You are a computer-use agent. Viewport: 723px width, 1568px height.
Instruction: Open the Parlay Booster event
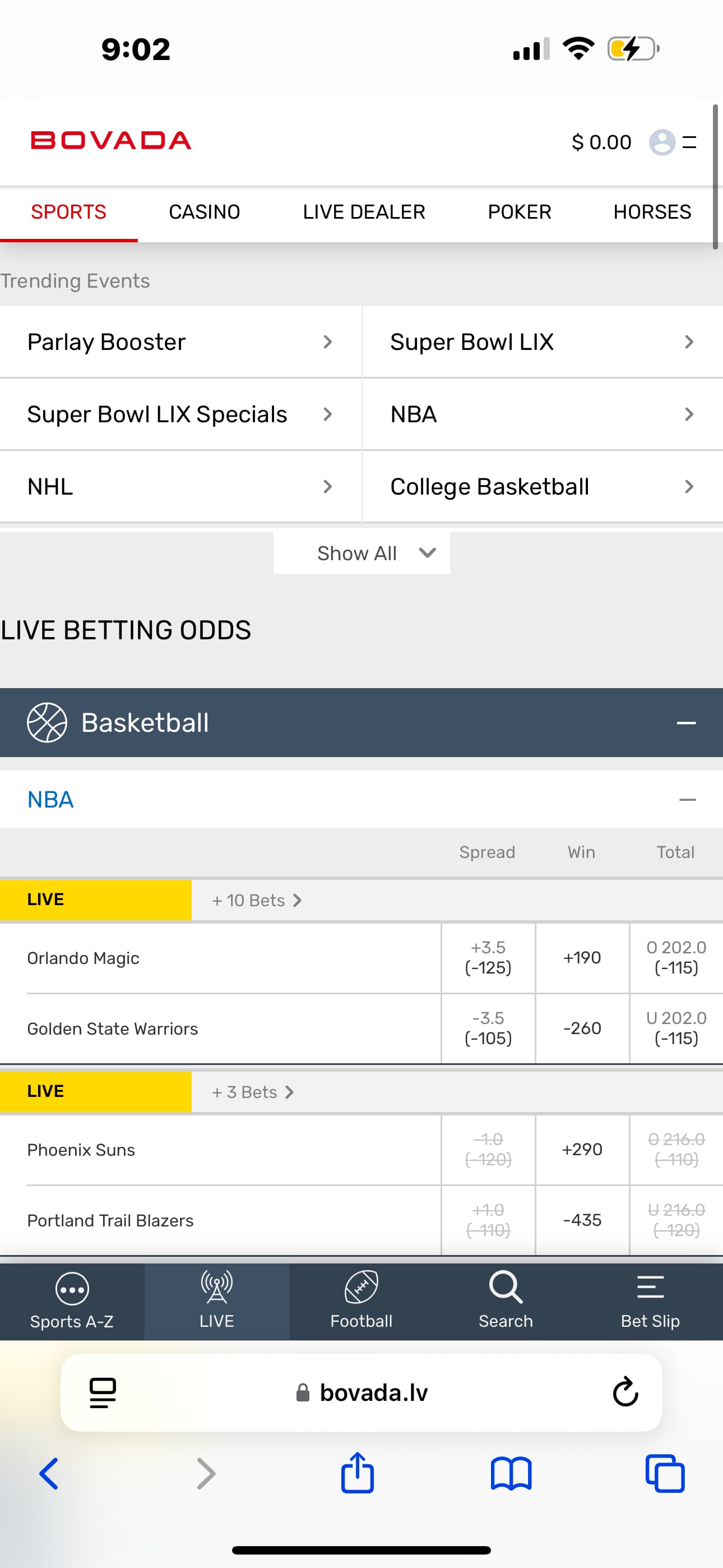tap(180, 342)
